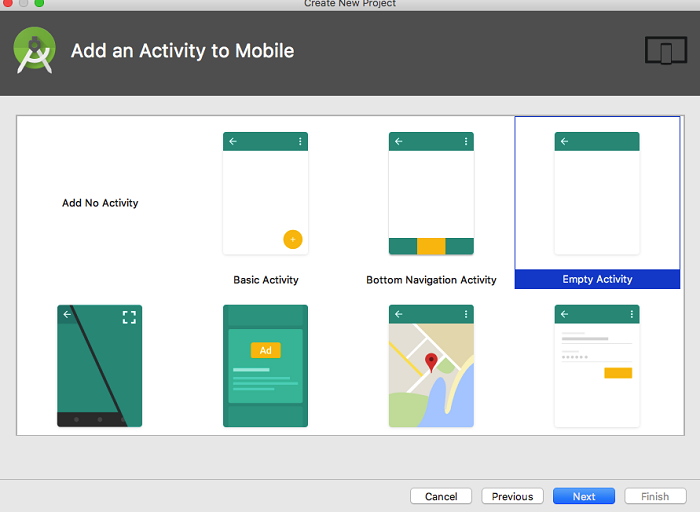Select the Basic Activity thumbnail
The image size is (700, 512).
pos(265,194)
